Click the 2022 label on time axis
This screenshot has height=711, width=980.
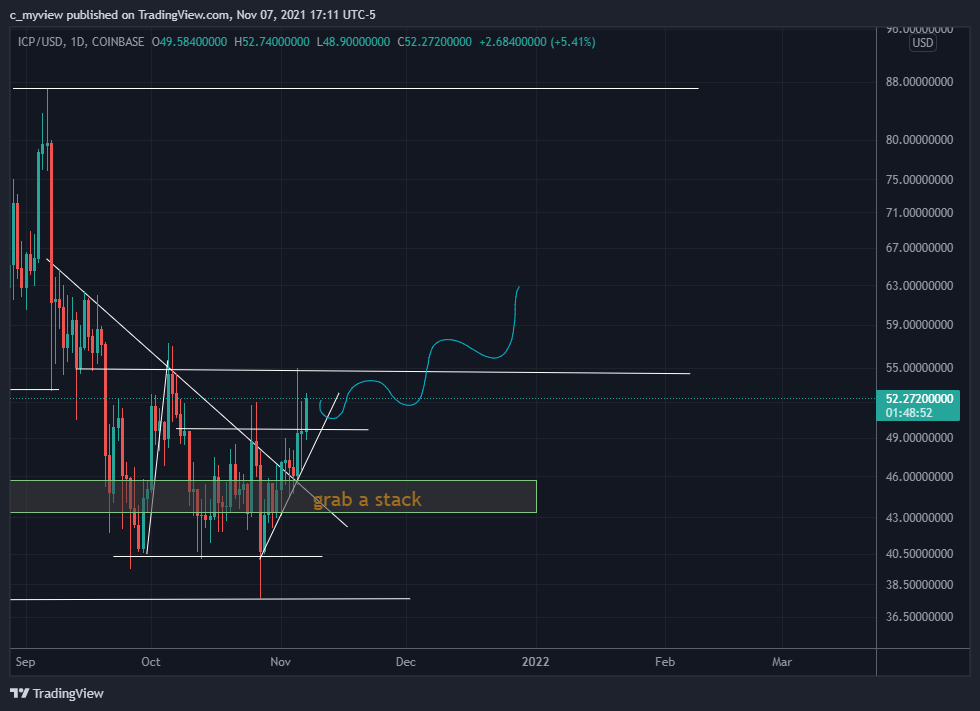point(536,662)
